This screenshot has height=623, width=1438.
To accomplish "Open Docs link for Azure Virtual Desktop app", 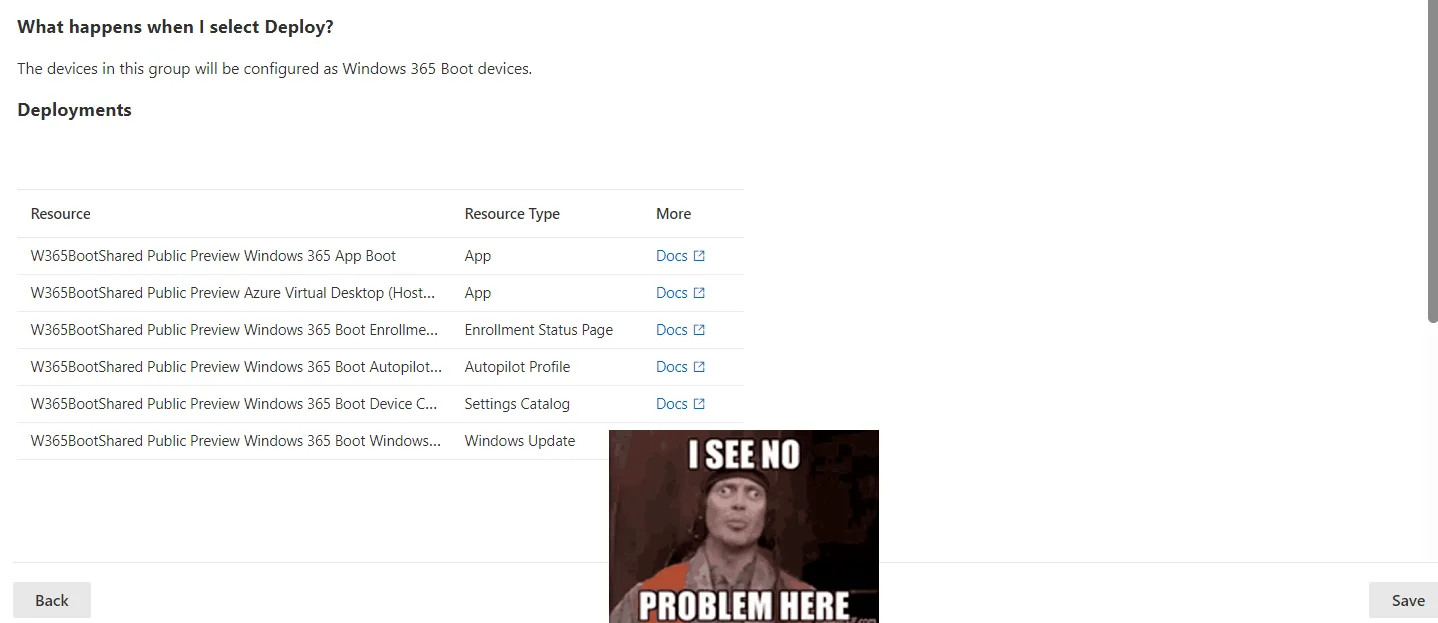I will click(671, 293).
